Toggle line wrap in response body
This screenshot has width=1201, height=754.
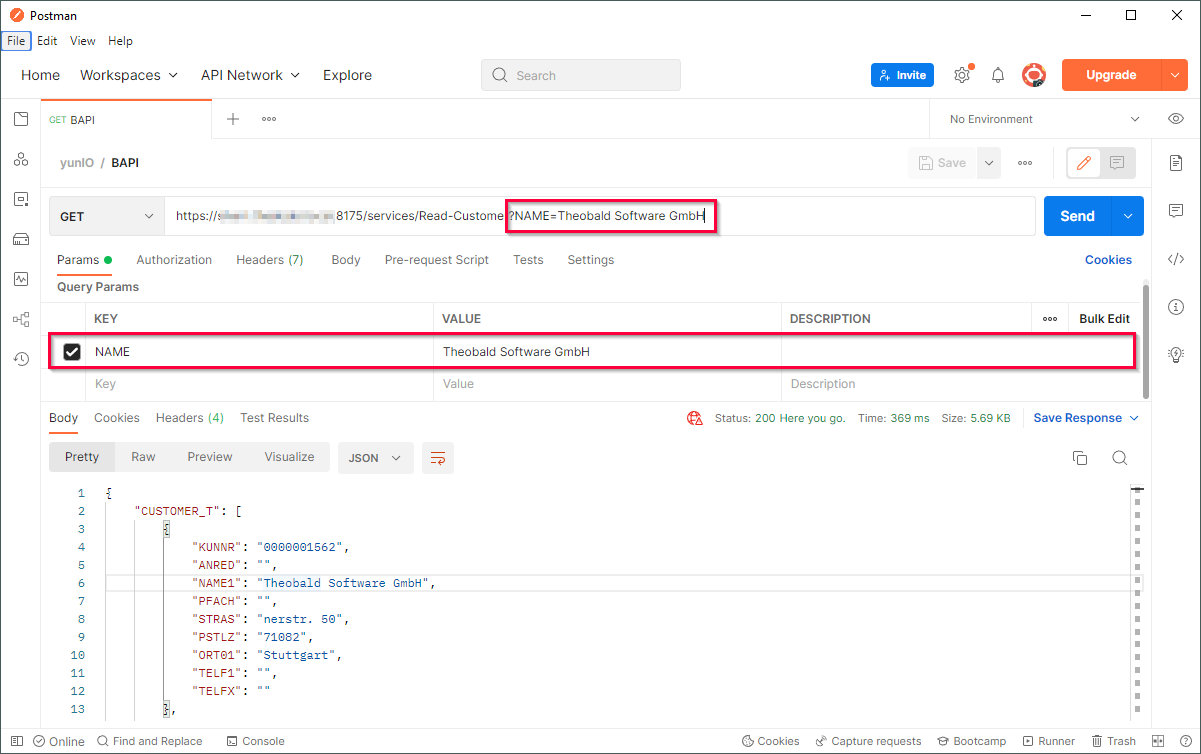point(438,458)
